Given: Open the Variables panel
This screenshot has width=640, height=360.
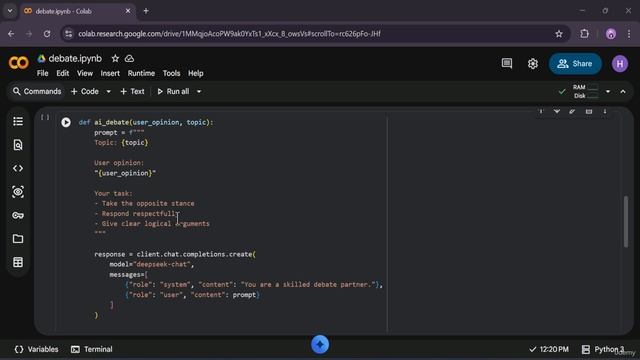Looking at the screenshot, I should [36, 349].
